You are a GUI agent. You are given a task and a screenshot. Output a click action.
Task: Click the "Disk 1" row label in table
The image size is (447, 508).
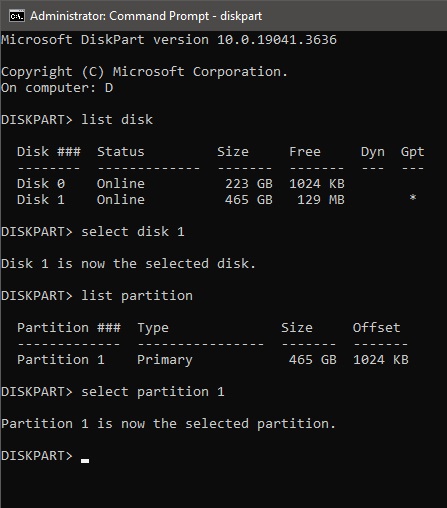click(41, 200)
